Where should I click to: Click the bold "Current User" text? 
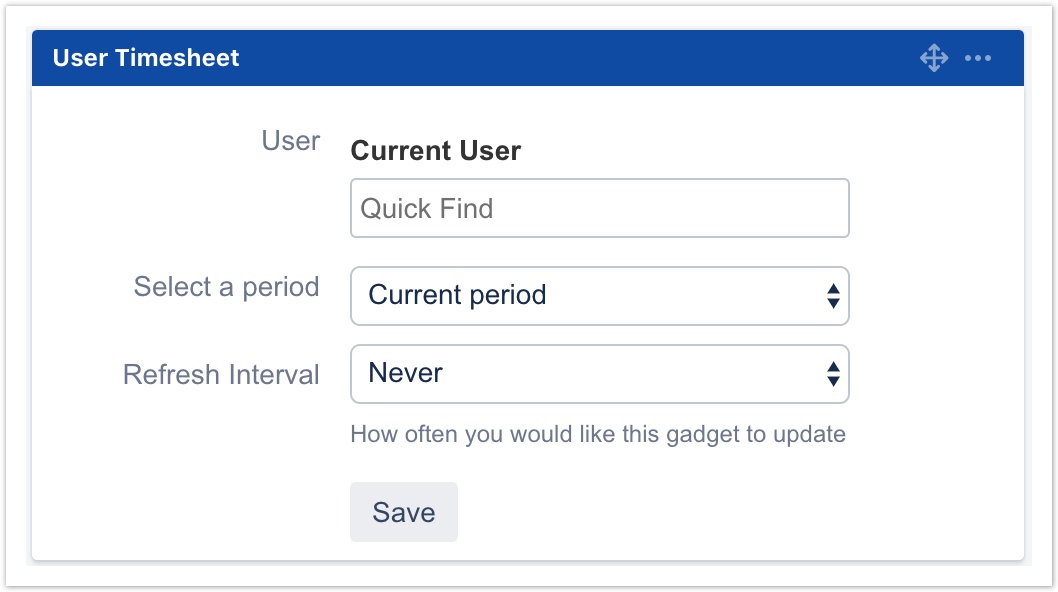coord(435,151)
